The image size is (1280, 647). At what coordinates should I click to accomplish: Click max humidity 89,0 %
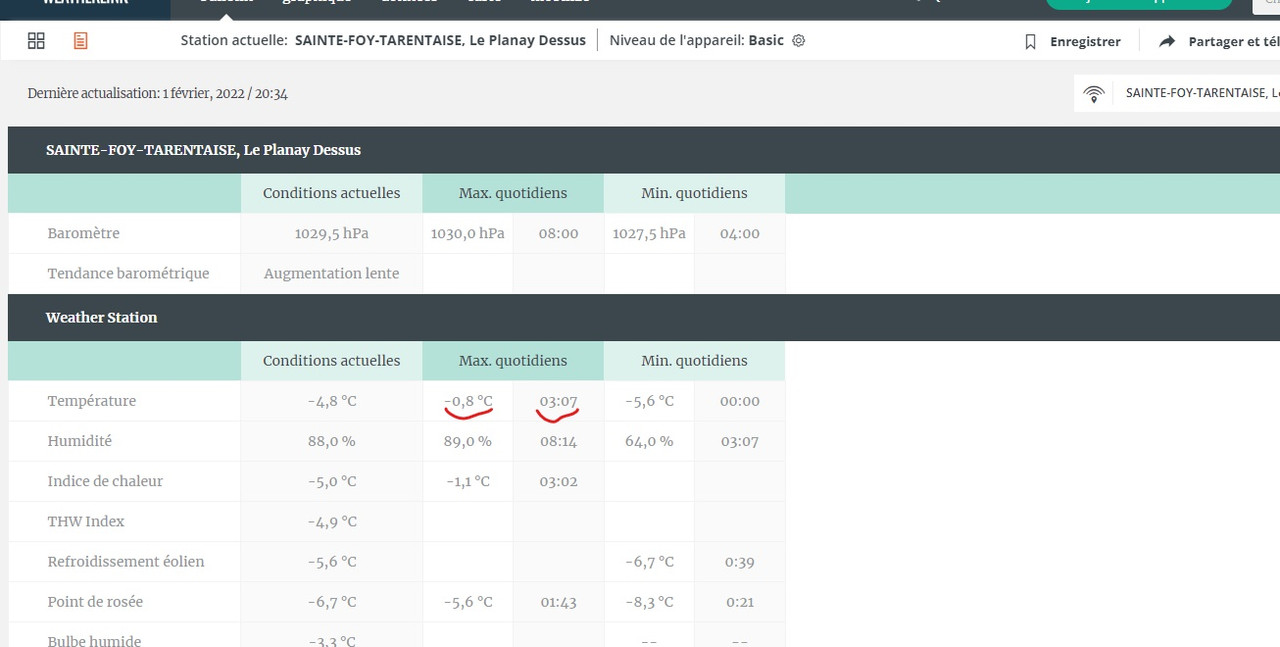(468, 441)
